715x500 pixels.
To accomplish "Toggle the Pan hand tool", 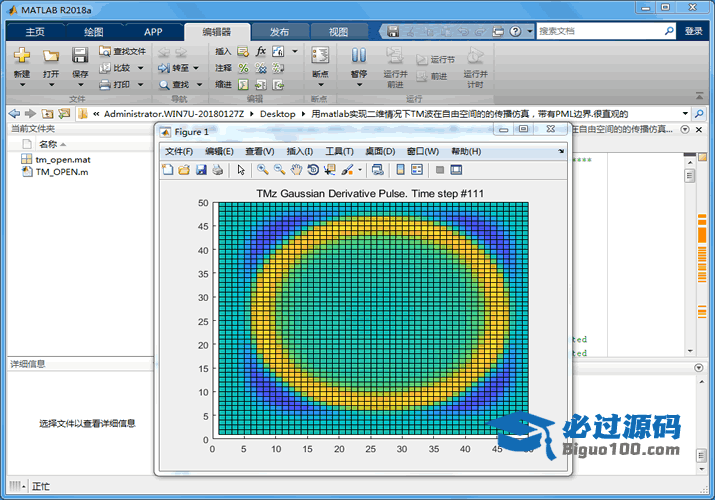I will (296, 170).
